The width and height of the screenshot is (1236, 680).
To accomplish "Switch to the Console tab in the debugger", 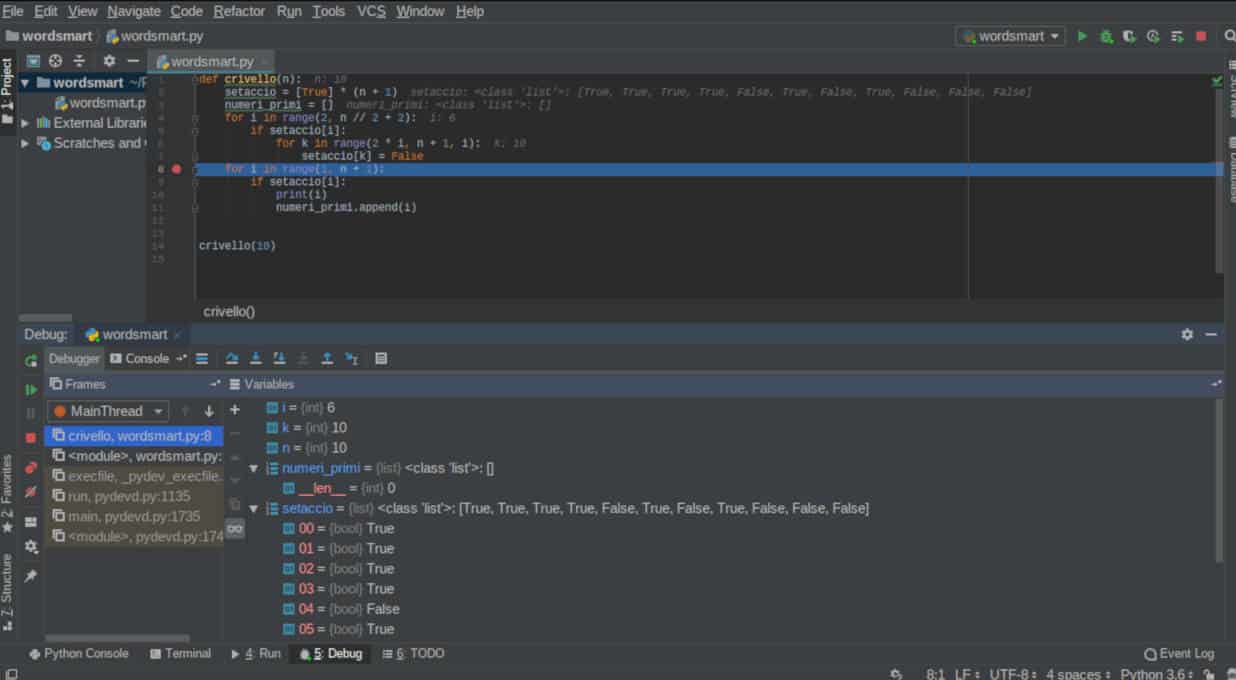I will click(x=146, y=359).
